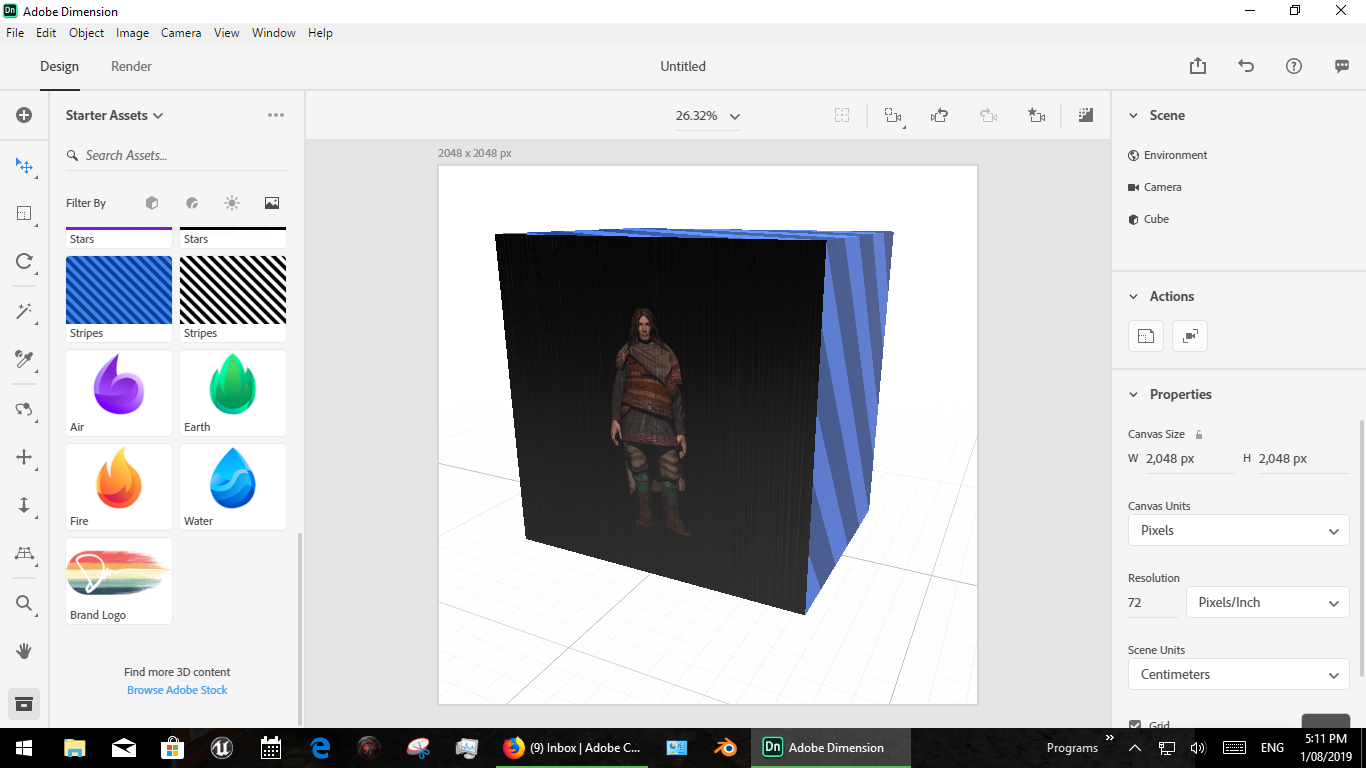Screen dimensions: 1366x768
Task: Switch to the Render tab
Action: [x=131, y=66]
